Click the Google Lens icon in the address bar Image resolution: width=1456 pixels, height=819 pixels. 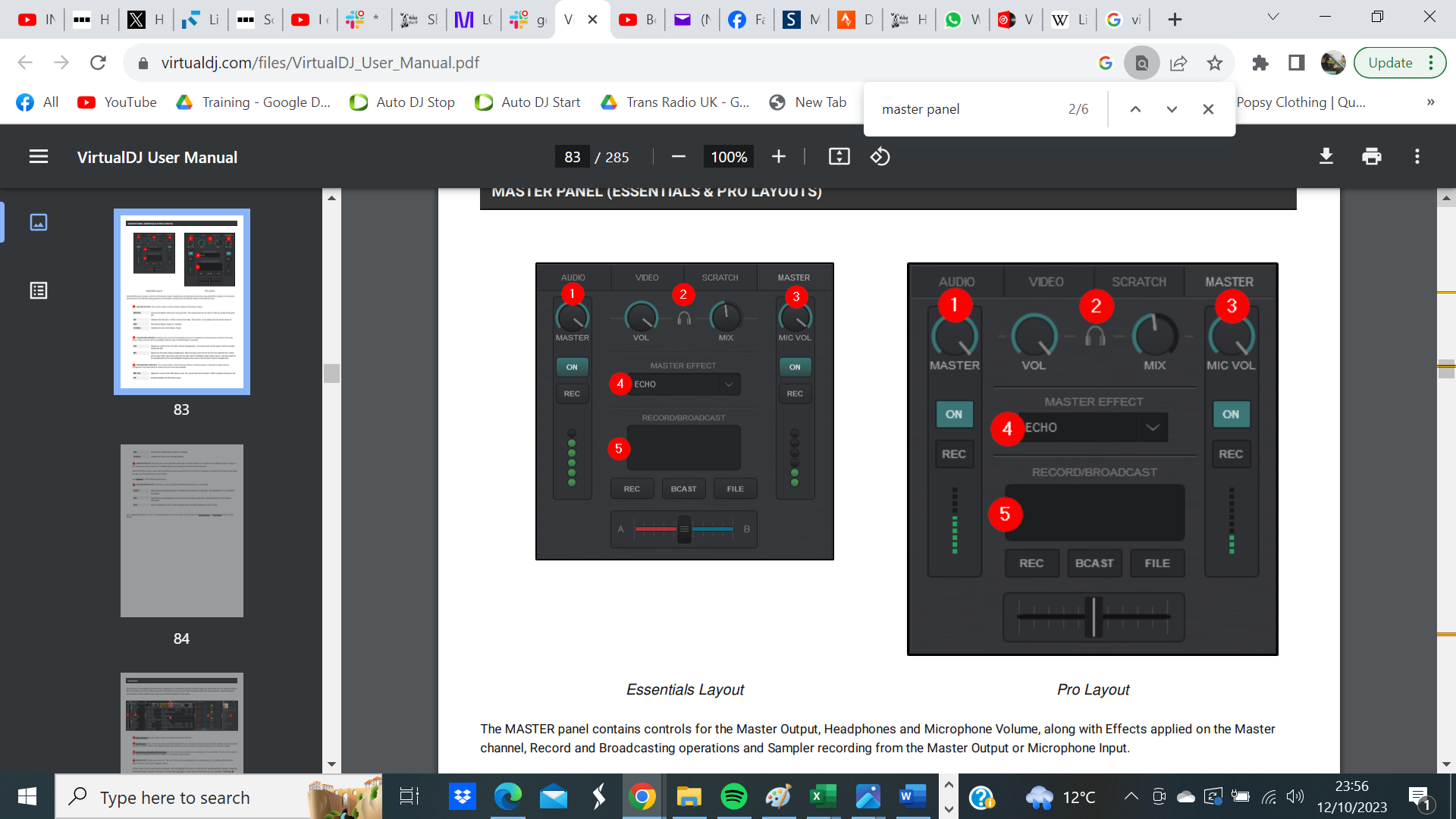(x=1143, y=63)
